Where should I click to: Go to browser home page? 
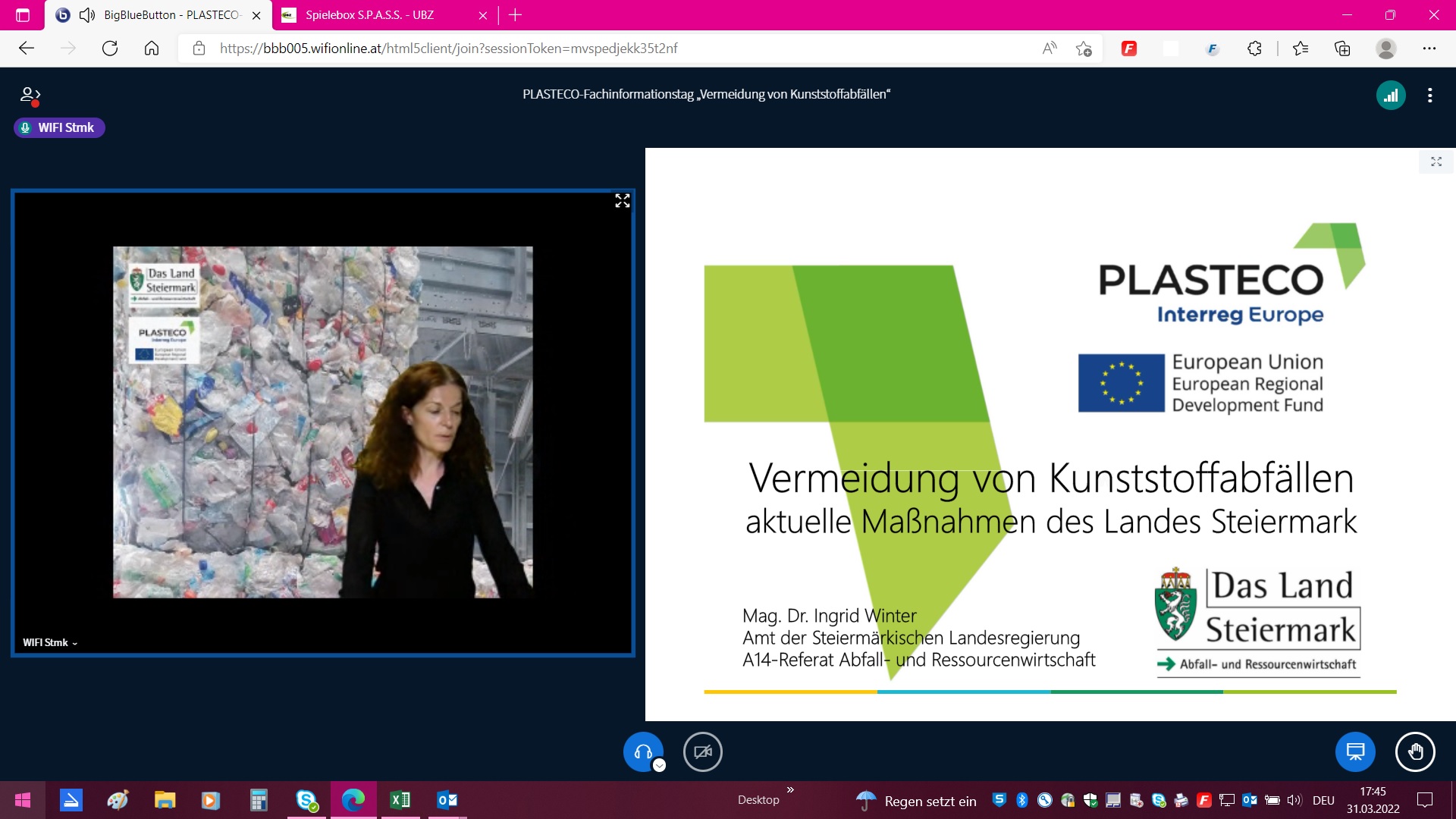point(152,49)
